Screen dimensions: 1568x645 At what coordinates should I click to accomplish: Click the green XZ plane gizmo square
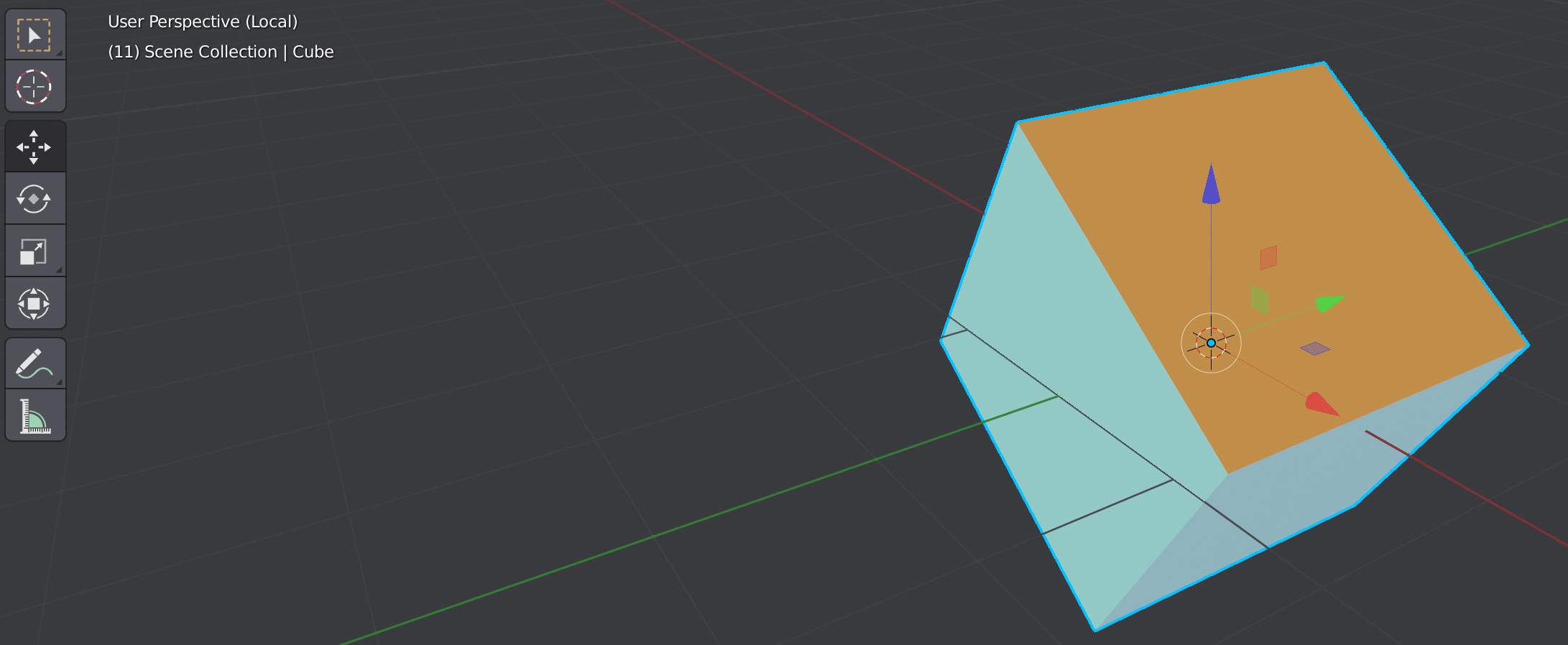(x=1259, y=299)
